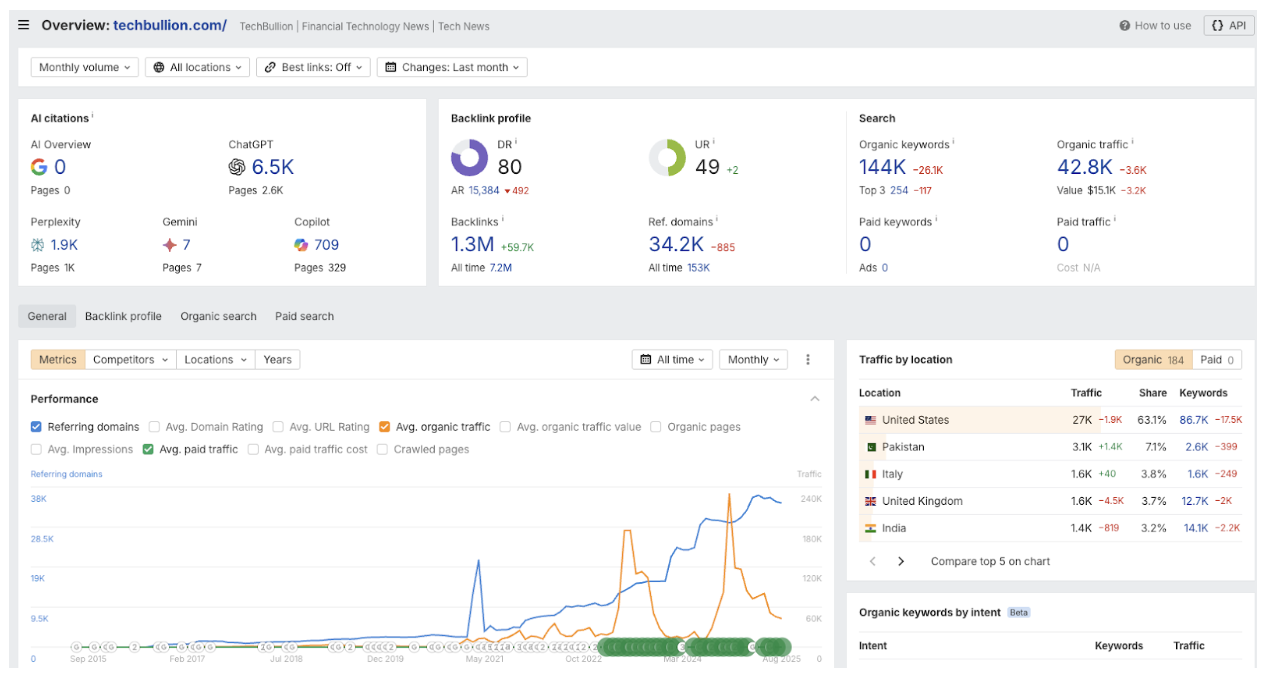Screen dimensions: 1271x690
Task: Open the hamburger menu icon
Action: pyautogui.click(x=24, y=25)
